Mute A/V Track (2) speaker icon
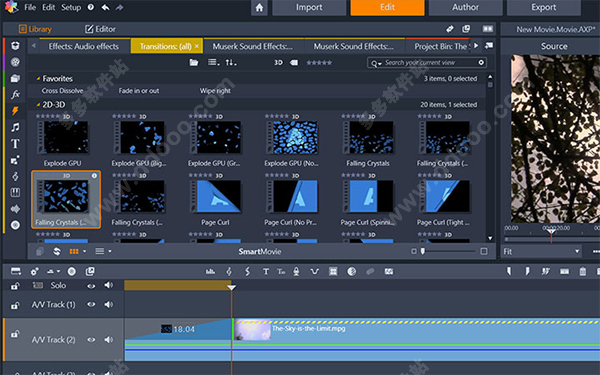The image size is (600, 375). tap(109, 339)
